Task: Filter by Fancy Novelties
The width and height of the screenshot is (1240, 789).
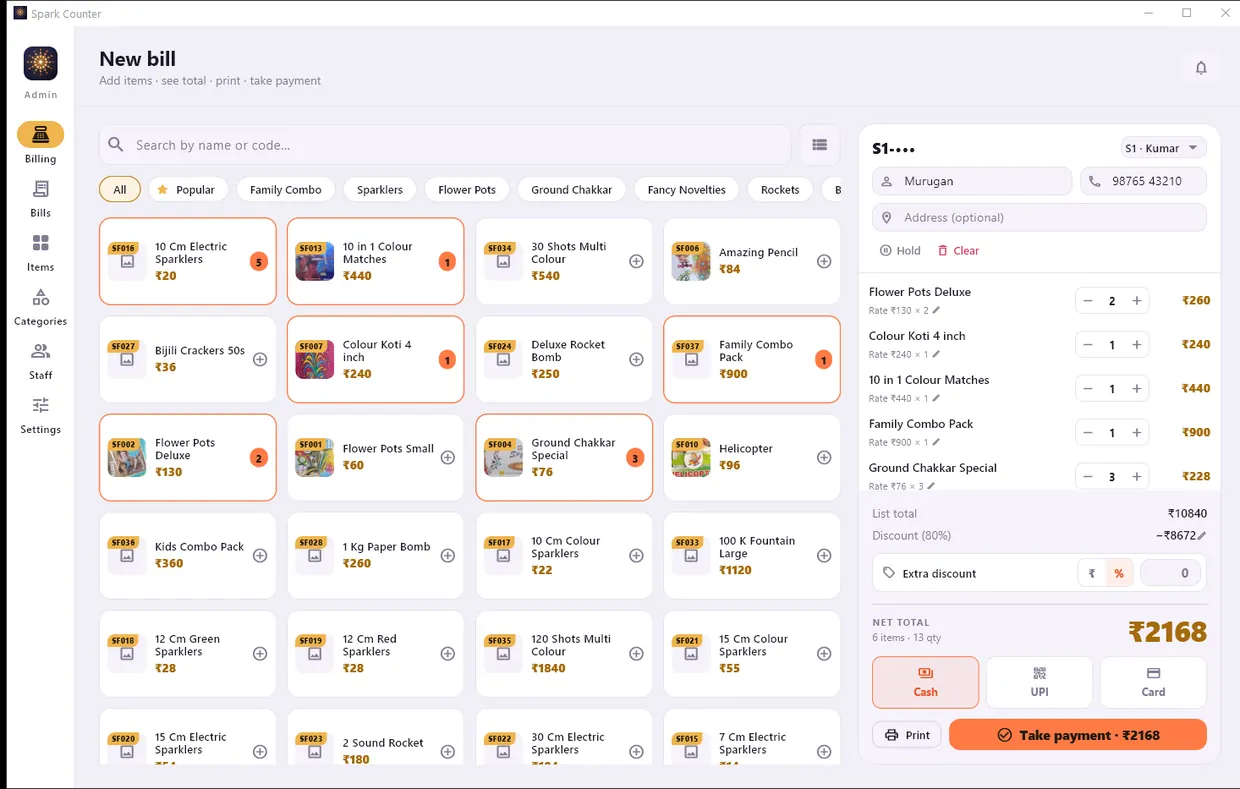Action: click(x=687, y=189)
